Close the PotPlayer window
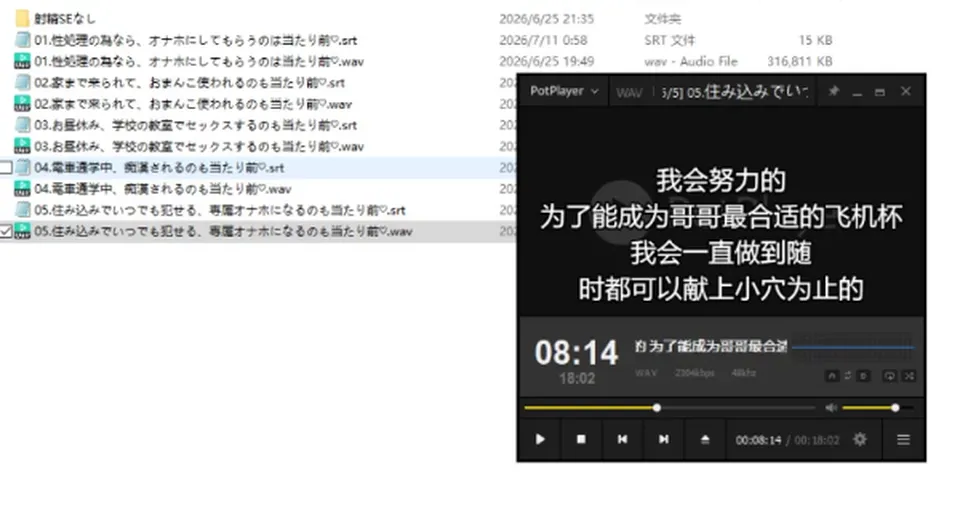Image resolution: width=960 pixels, height=523 pixels. click(906, 91)
